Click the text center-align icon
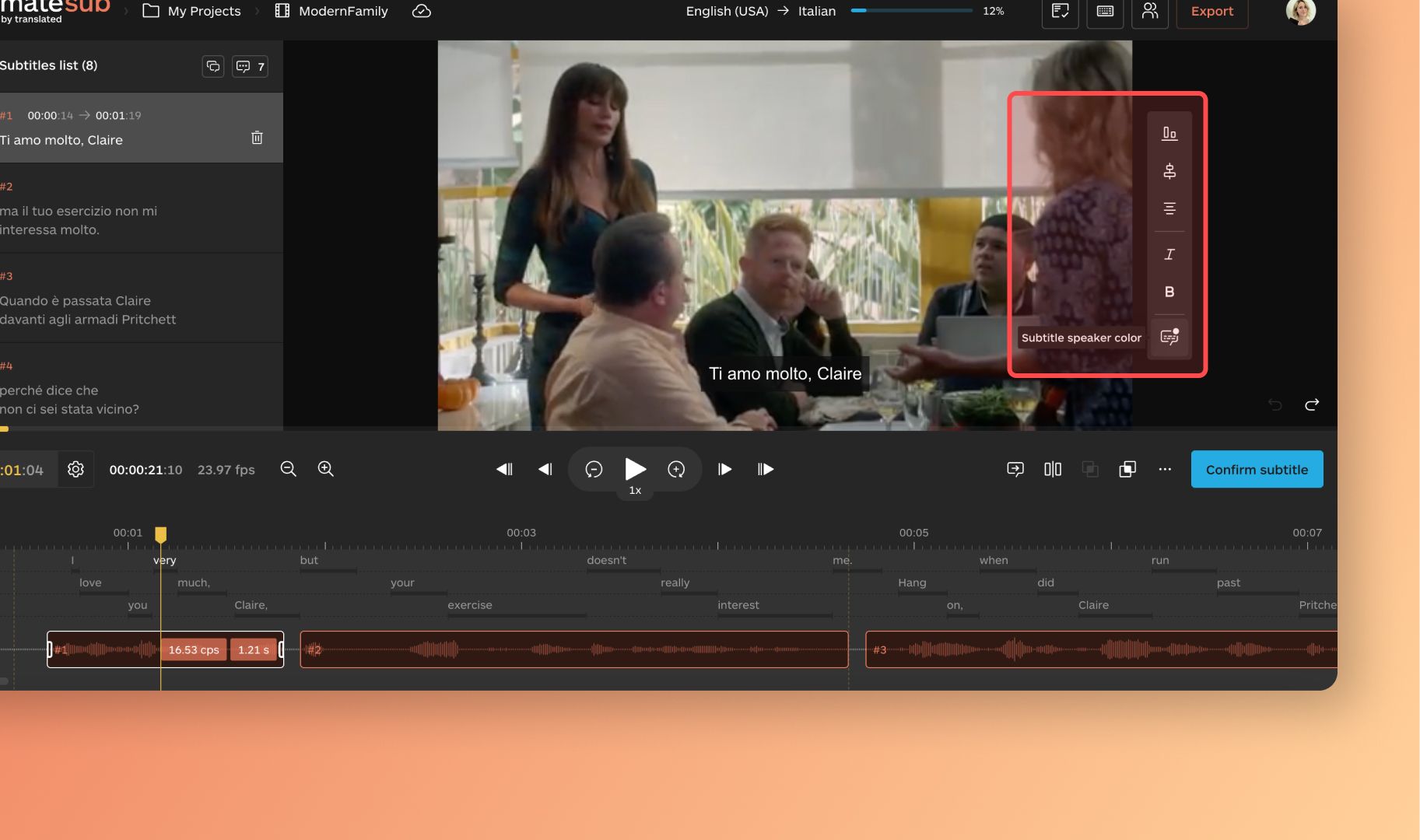The height and width of the screenshot is (840, 1420). (x=1169, y=208)
